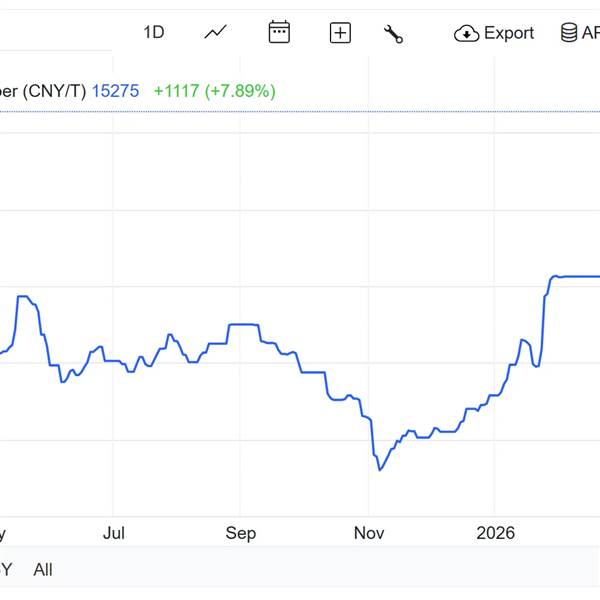Click the Sep label on the time axis
The image size is (600, 600).
pyautogui.click(x=241, y=533)
